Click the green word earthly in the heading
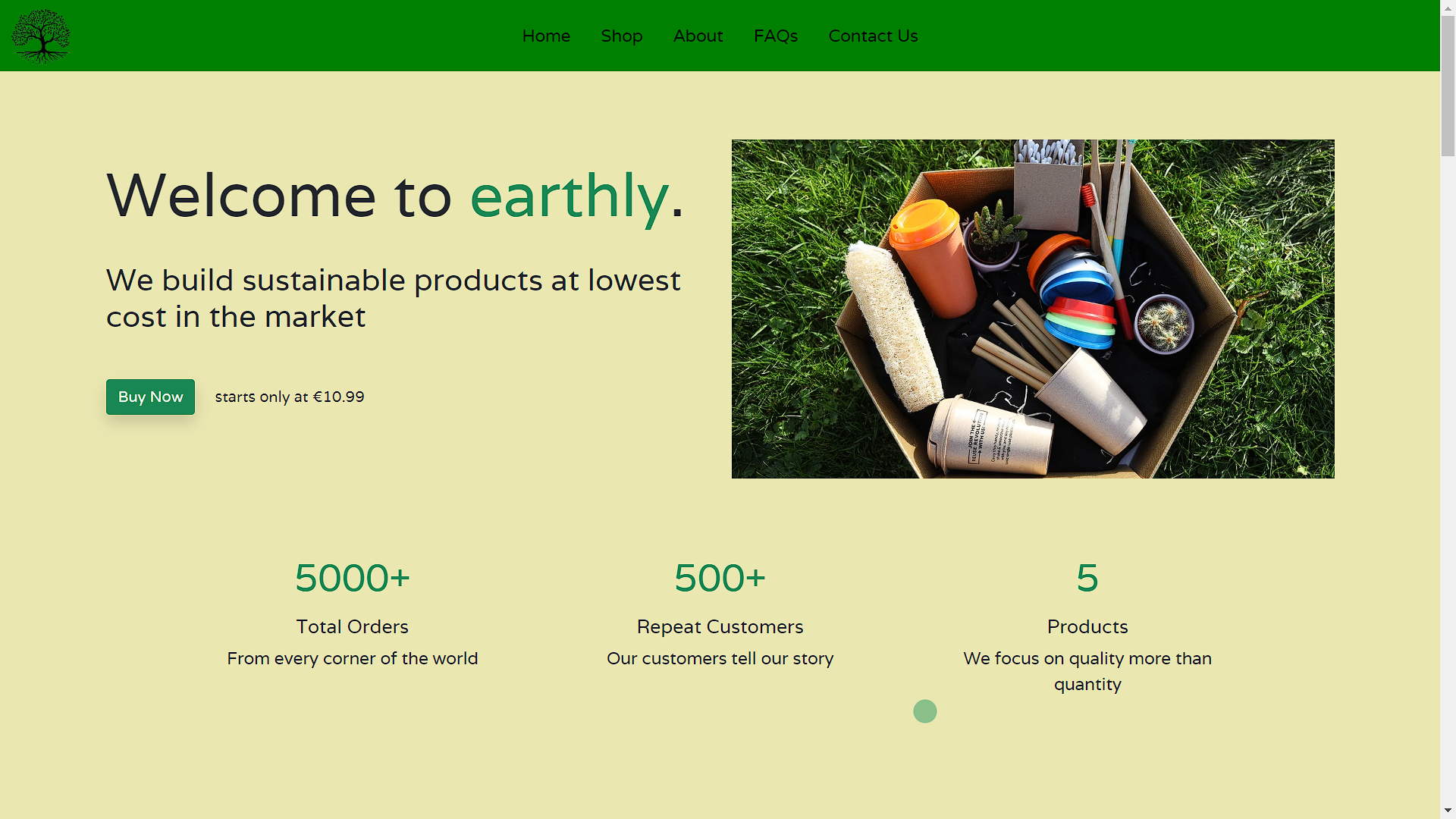 [569, 196]
